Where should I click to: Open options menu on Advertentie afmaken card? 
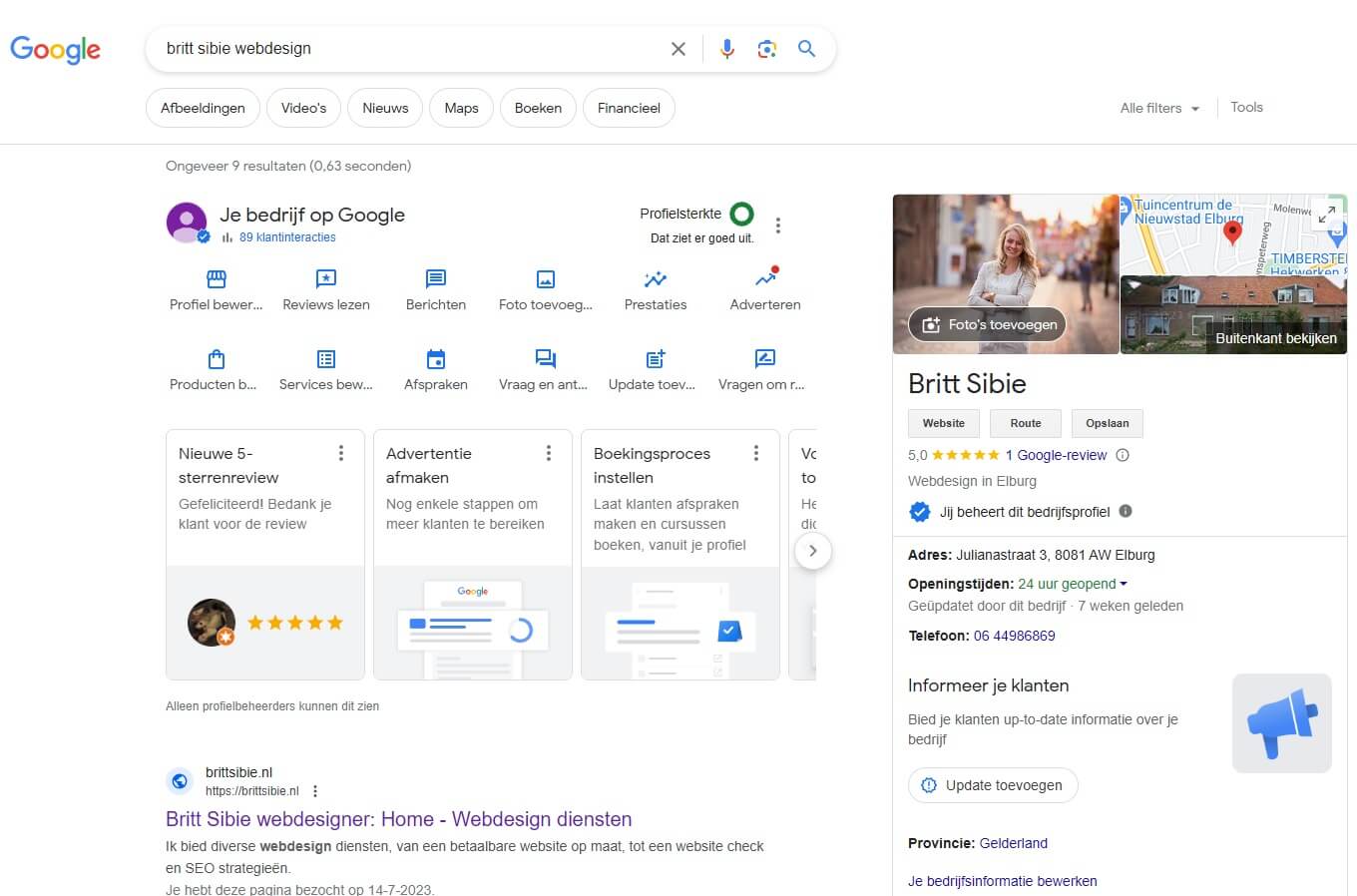click(x=548, y=453)
